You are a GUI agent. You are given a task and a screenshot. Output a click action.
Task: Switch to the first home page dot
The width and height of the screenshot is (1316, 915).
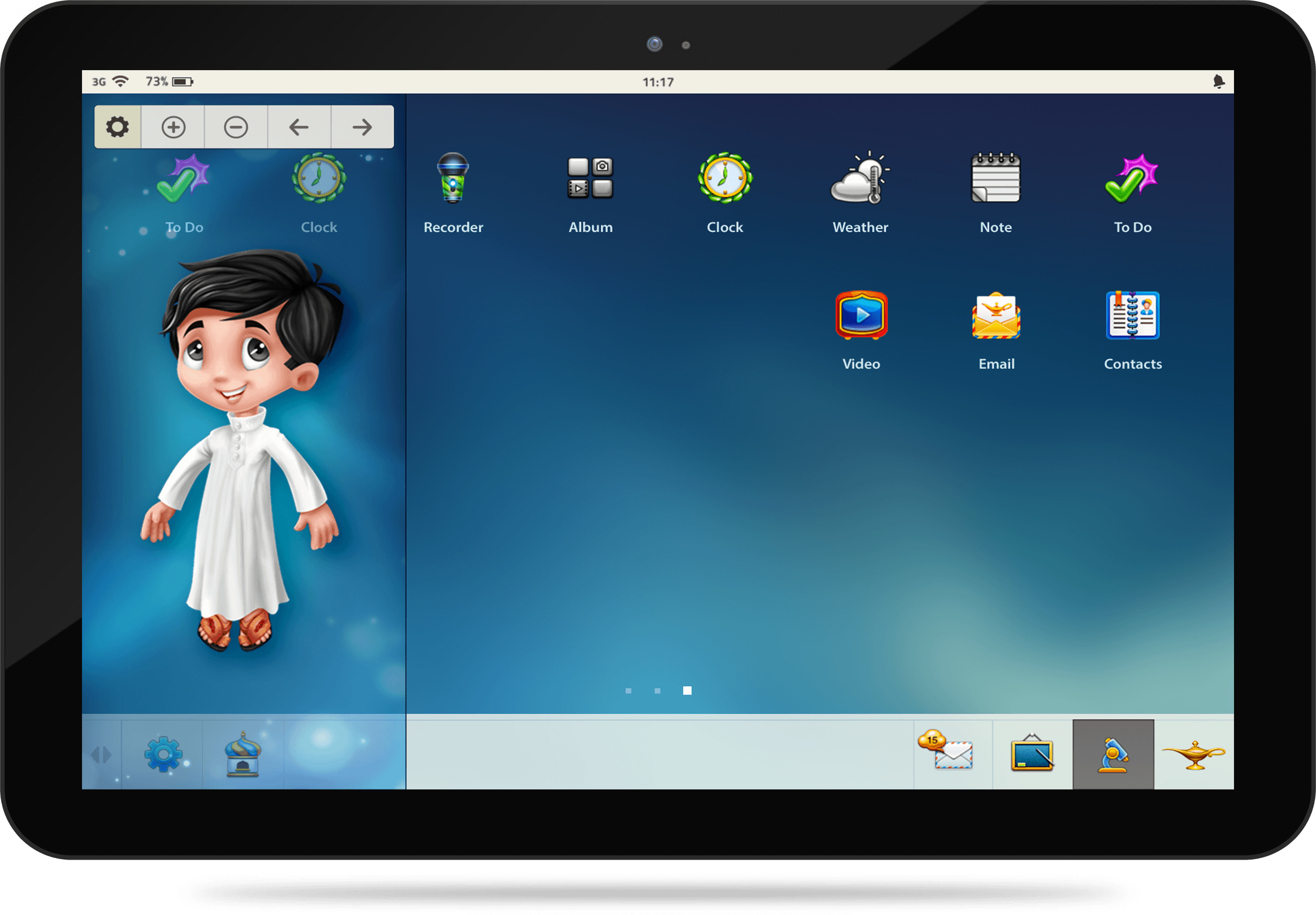click(629, 691)
